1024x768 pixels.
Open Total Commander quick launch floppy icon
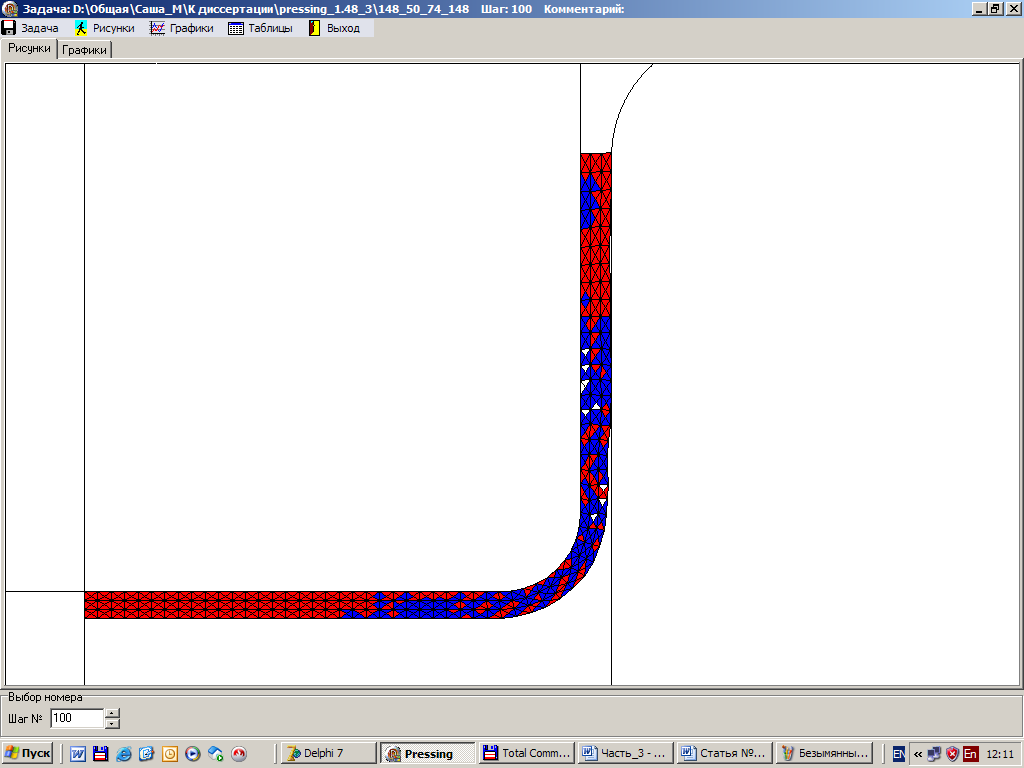pos(100,754)
